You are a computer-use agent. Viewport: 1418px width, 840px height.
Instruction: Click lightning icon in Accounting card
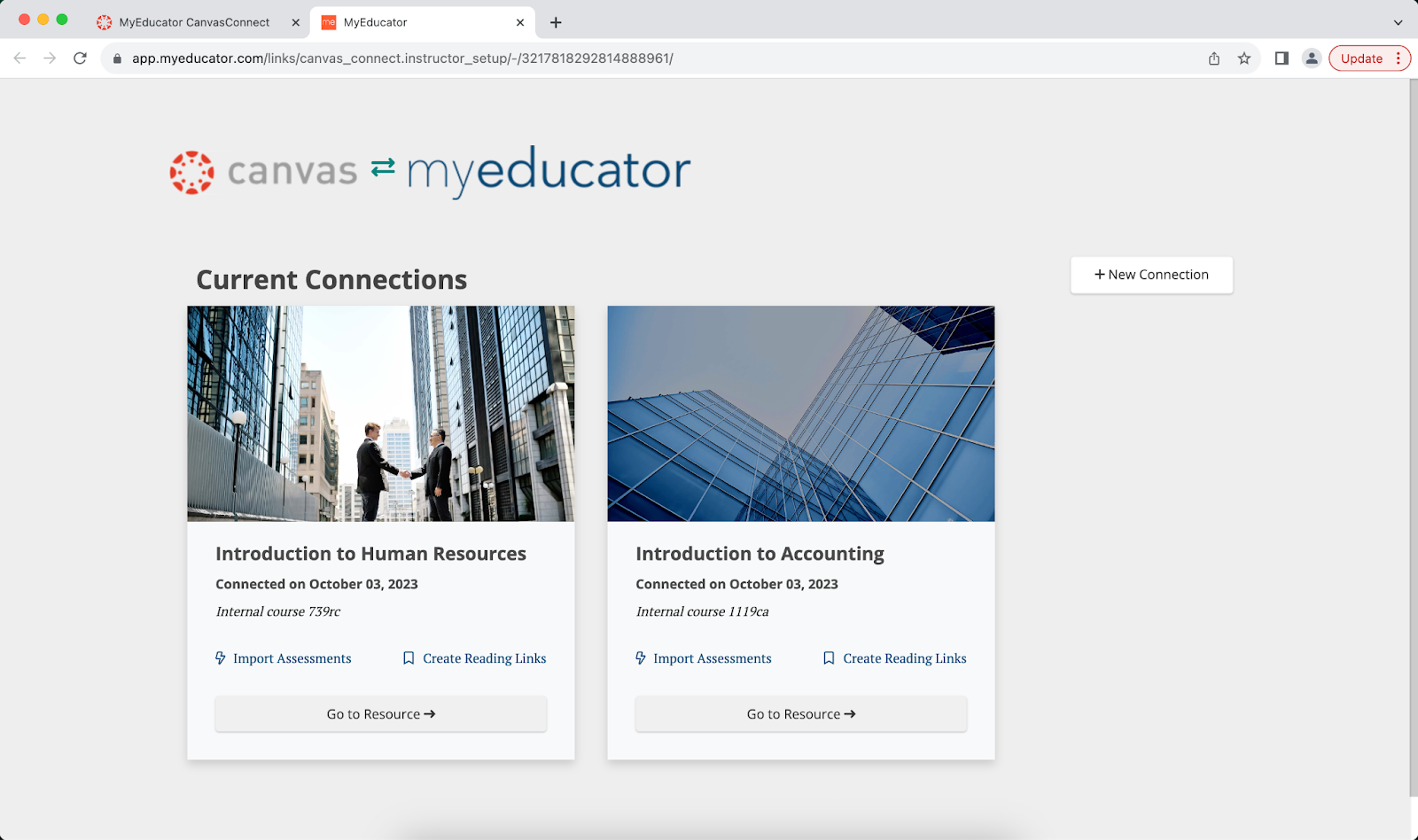[641, 658]
